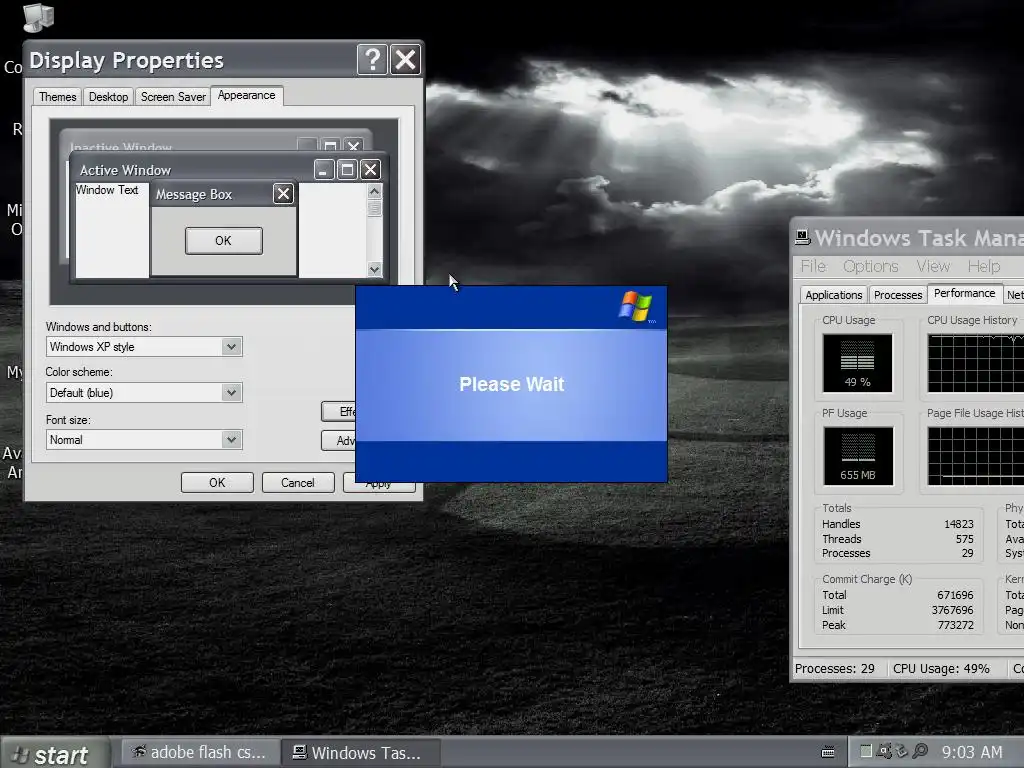Switch to the Themes tab
This screenshot has height=768, width=1024.
click(57, 97)
